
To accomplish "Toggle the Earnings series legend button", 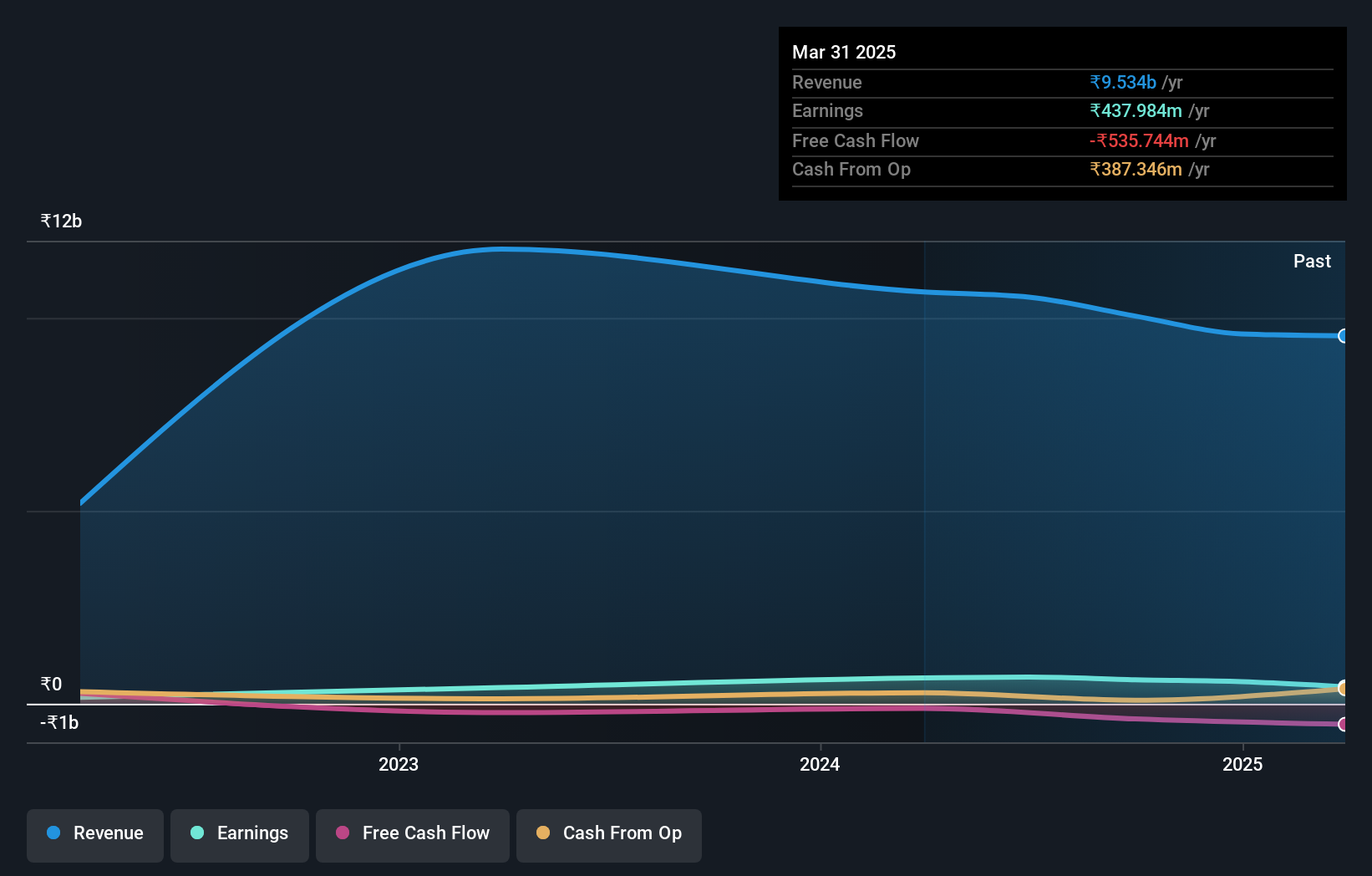I will click(x=240, y=835).
